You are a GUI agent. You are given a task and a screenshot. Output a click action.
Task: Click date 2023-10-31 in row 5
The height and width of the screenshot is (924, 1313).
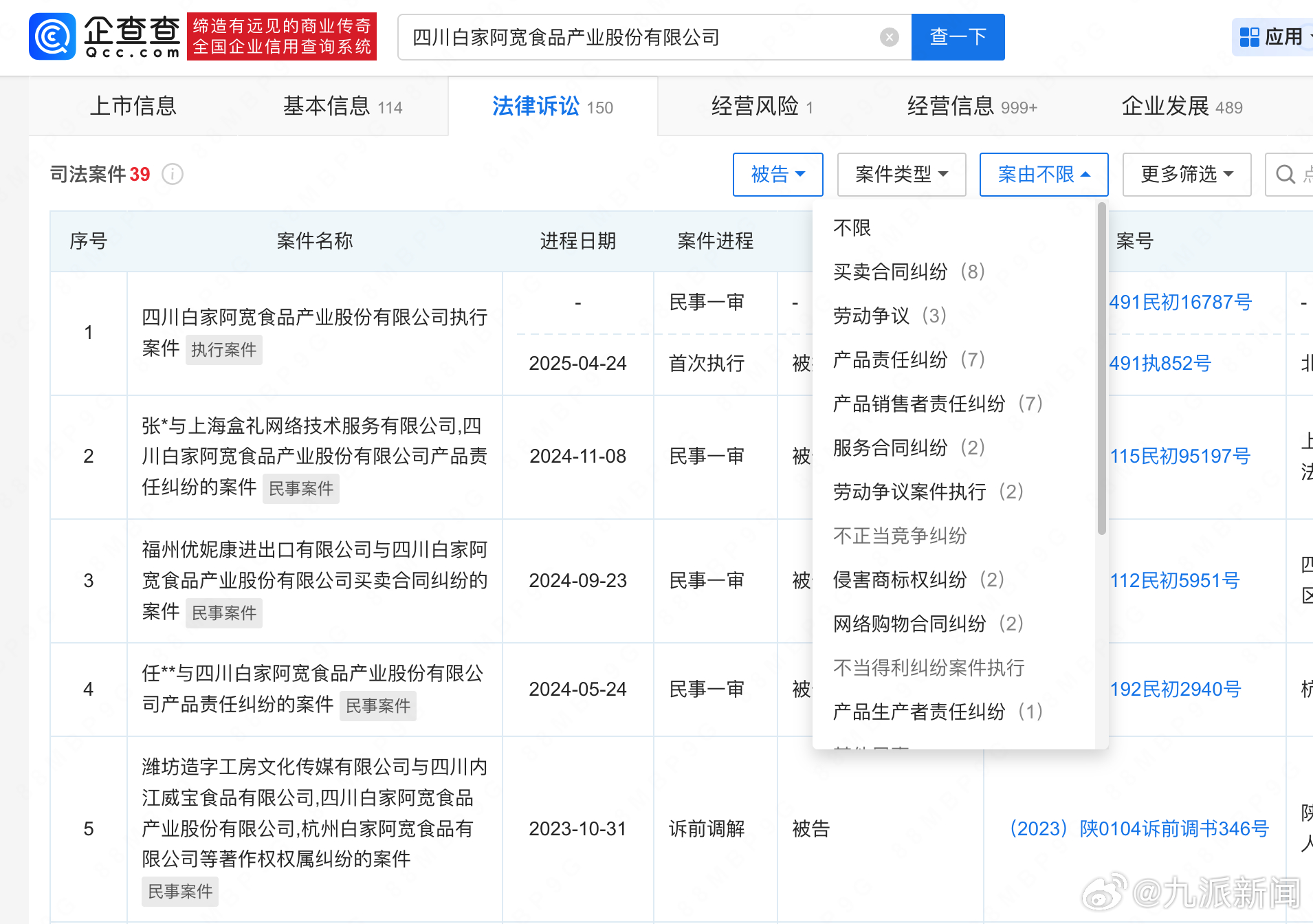tap(577, 829)
